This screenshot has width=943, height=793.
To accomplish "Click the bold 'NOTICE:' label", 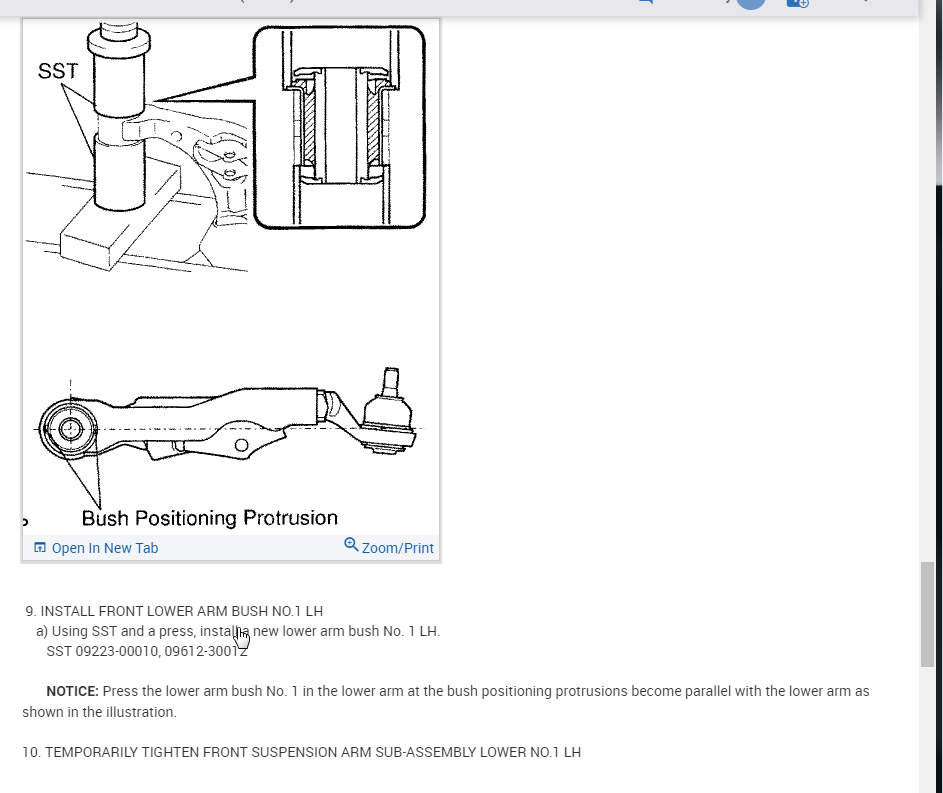I will click(72, 691).
